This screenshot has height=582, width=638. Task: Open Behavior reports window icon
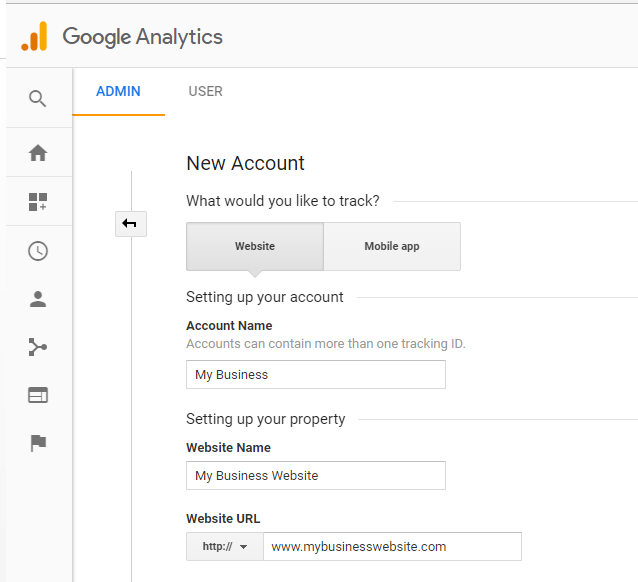coord(38,395)
